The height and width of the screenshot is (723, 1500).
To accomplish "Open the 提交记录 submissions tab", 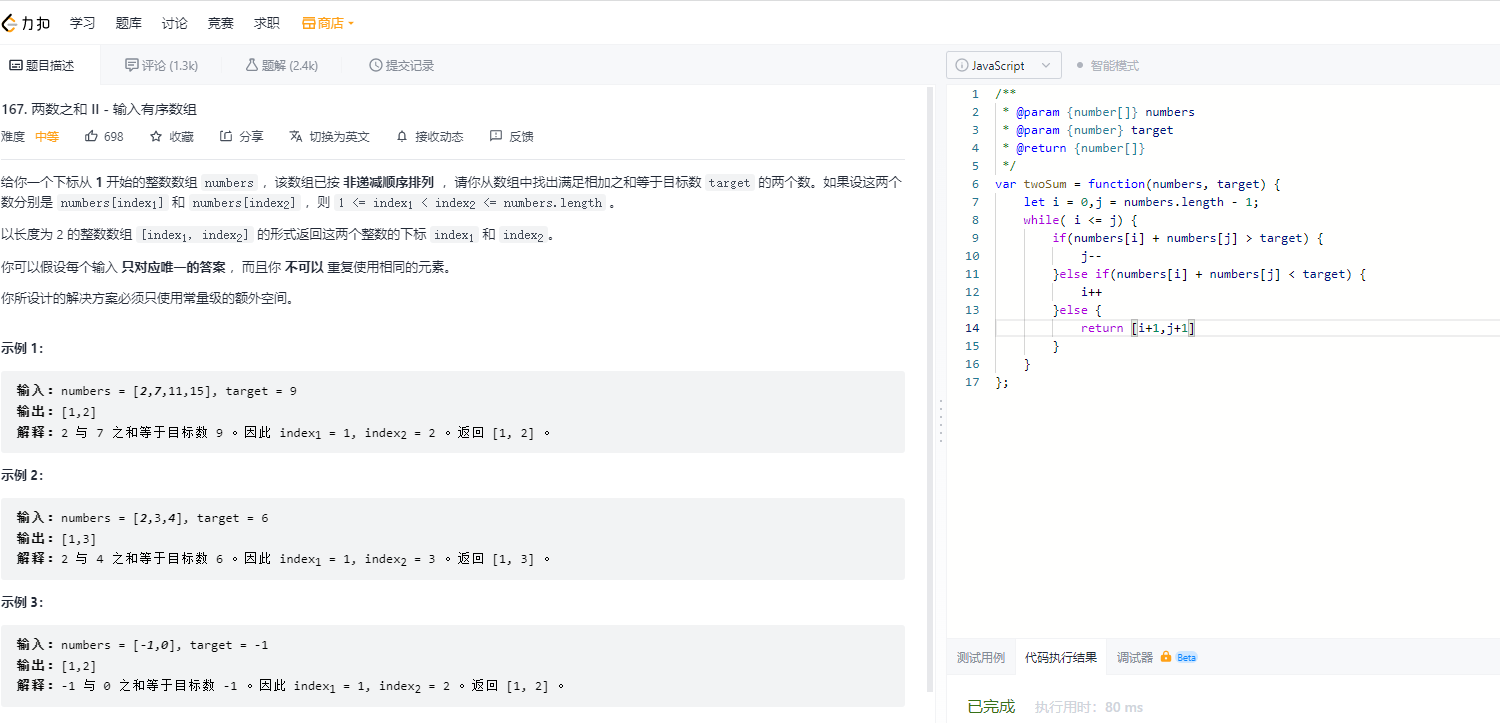I will (401, 66).
